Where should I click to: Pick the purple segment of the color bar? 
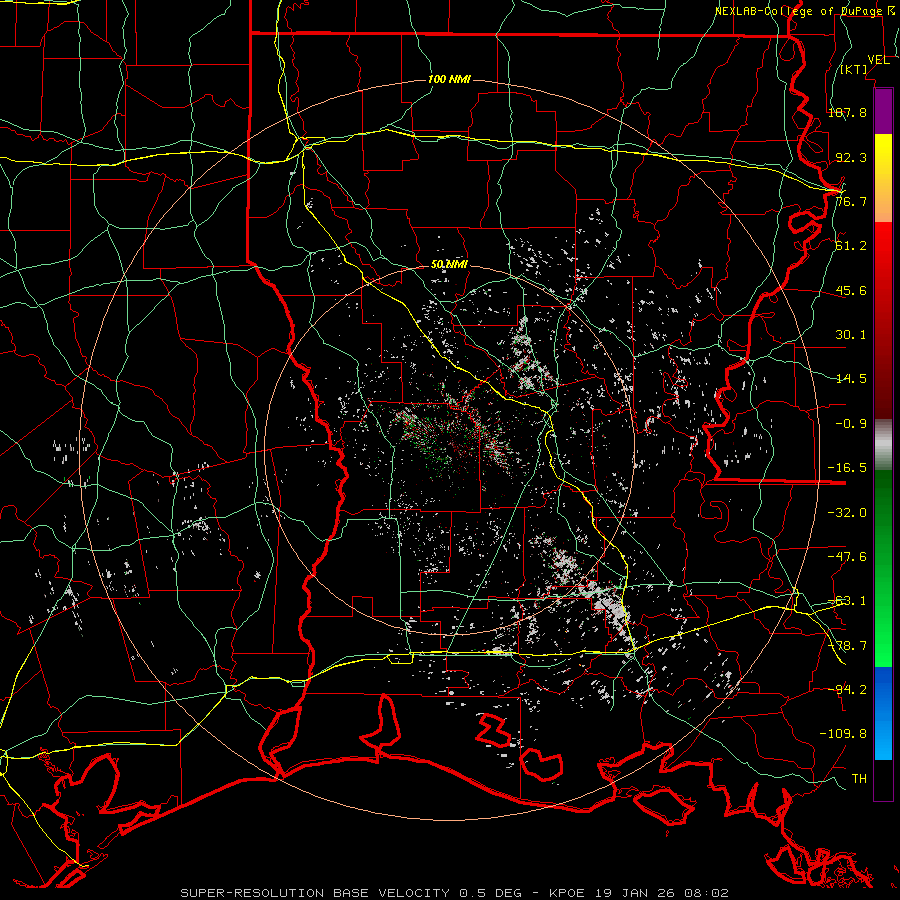click(x=883, y=111)
